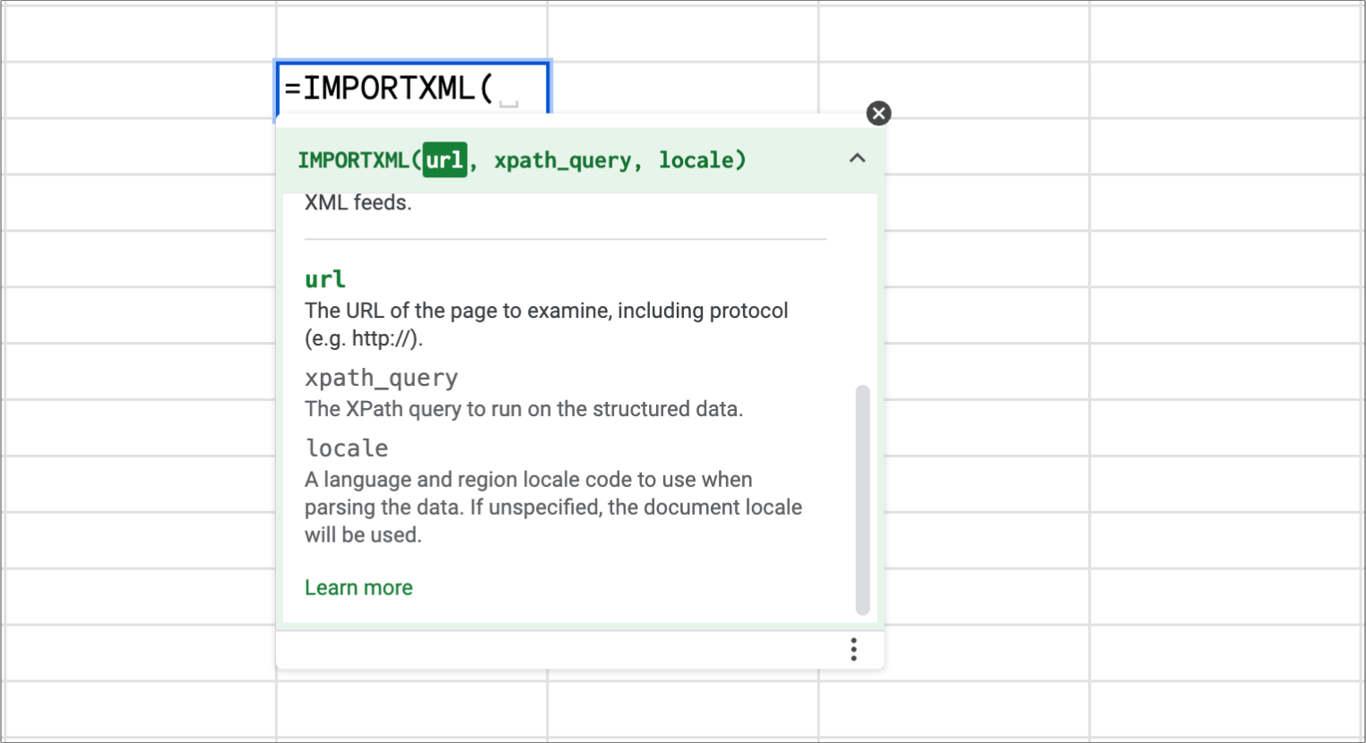Click the text 'XML feeds.'

pyautogui.click(x=358, y=203)
